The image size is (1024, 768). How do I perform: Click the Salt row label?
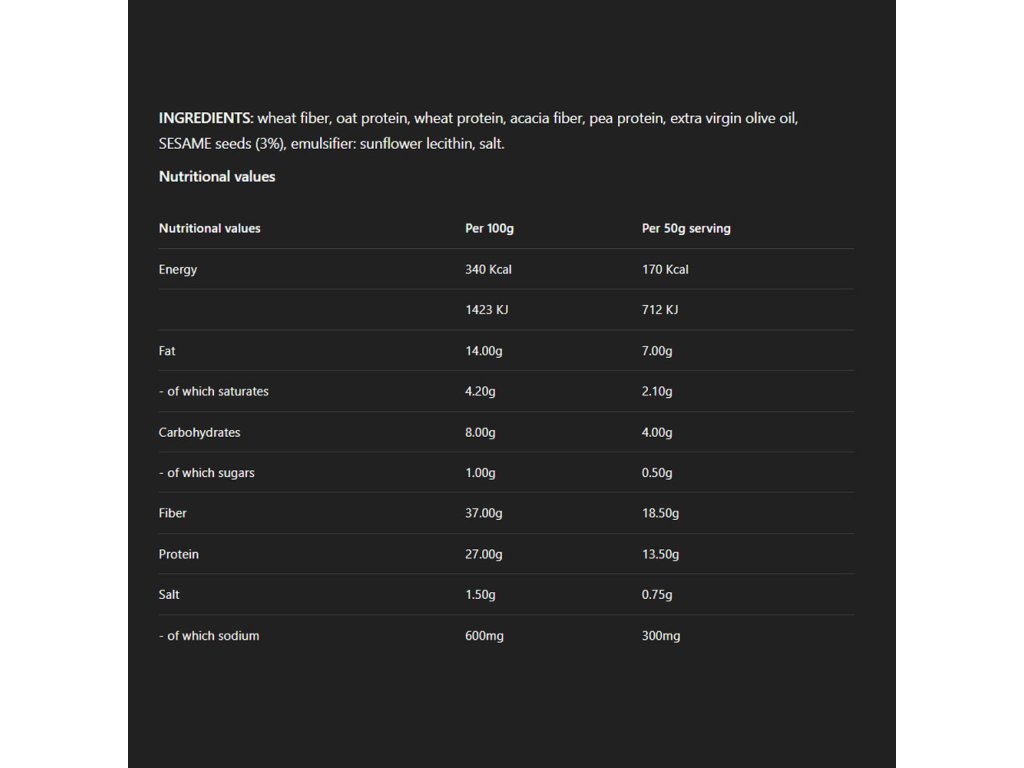coord(169,594)
